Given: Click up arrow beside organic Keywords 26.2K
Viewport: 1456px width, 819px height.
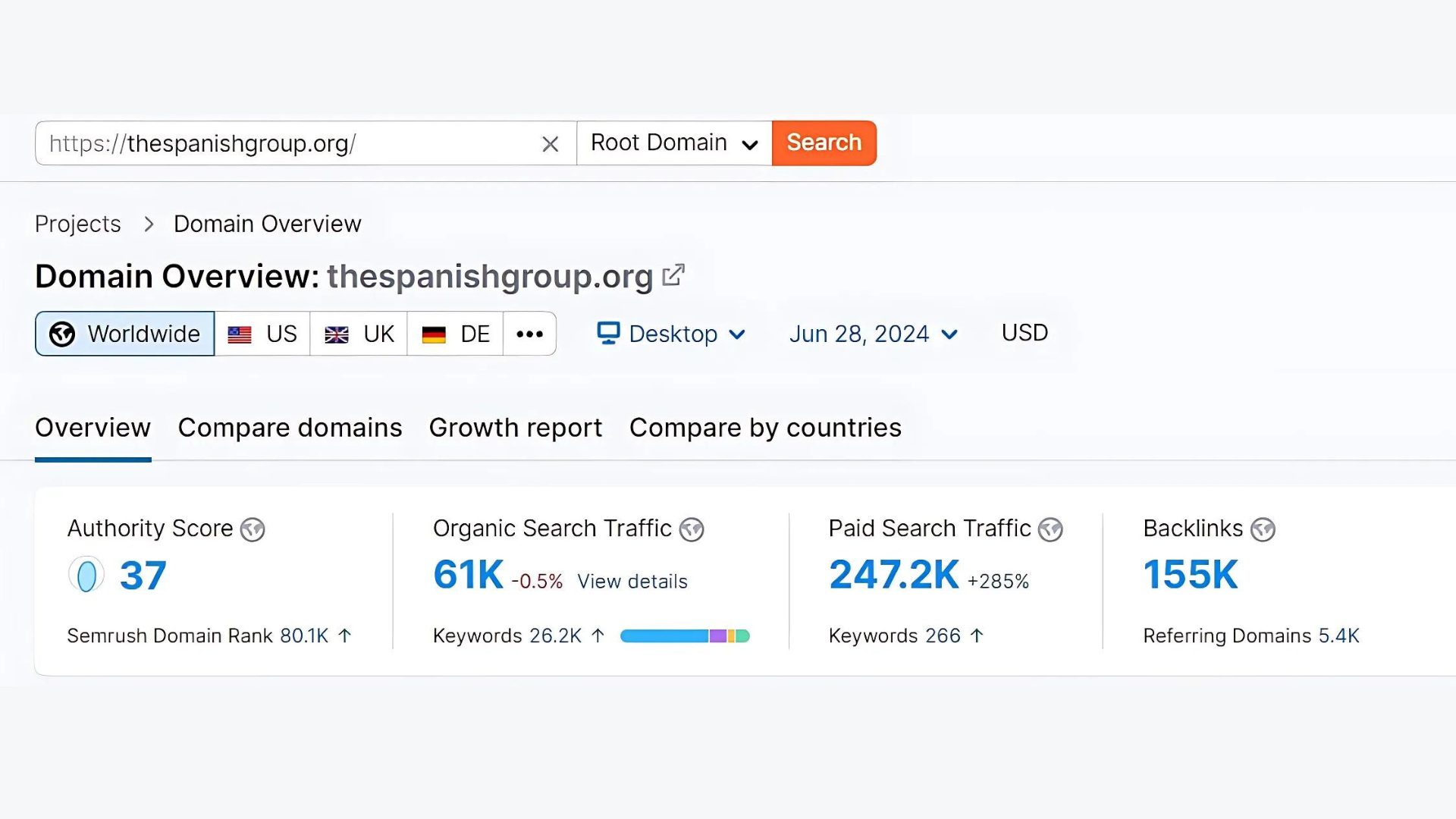Looking at the screenshot, I should [x=598, y=635].
